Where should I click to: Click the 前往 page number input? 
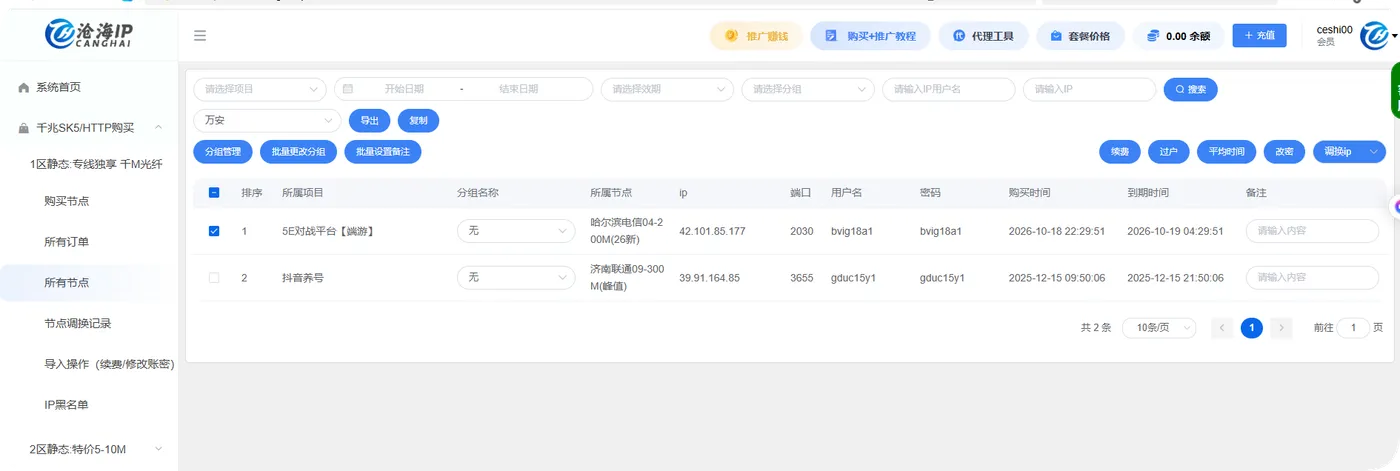(1353, 328)
